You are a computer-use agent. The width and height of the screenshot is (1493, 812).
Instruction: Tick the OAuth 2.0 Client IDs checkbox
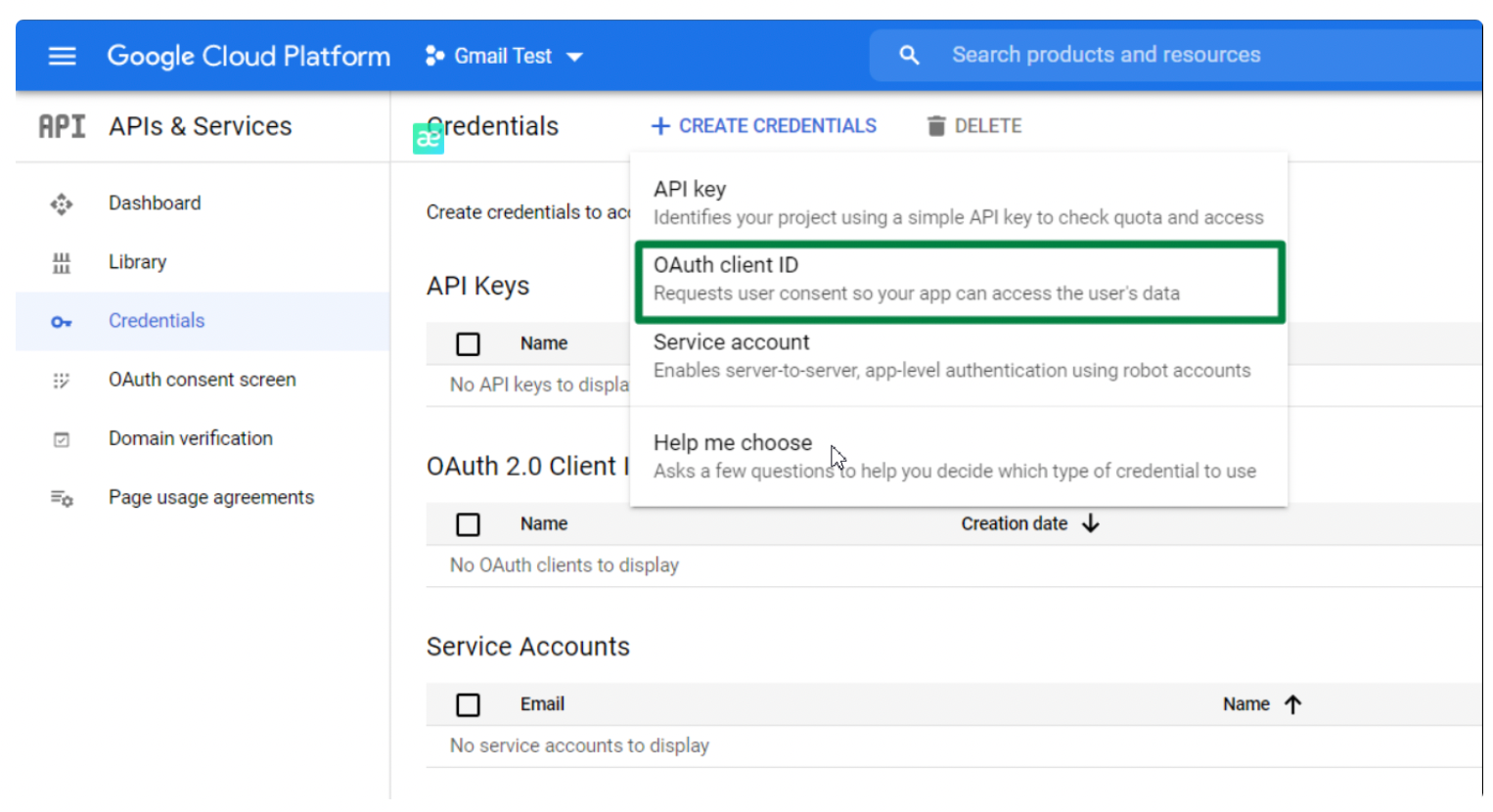click(469, 524)
